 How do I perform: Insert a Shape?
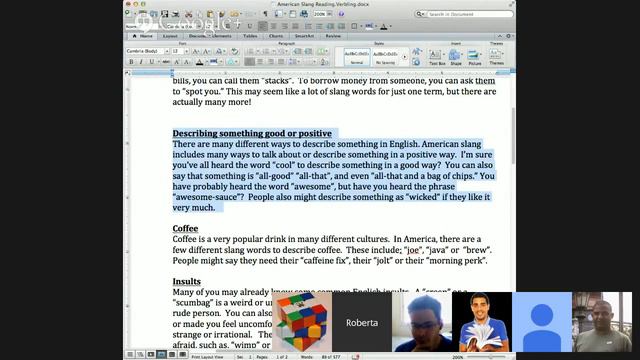[455, 57]
